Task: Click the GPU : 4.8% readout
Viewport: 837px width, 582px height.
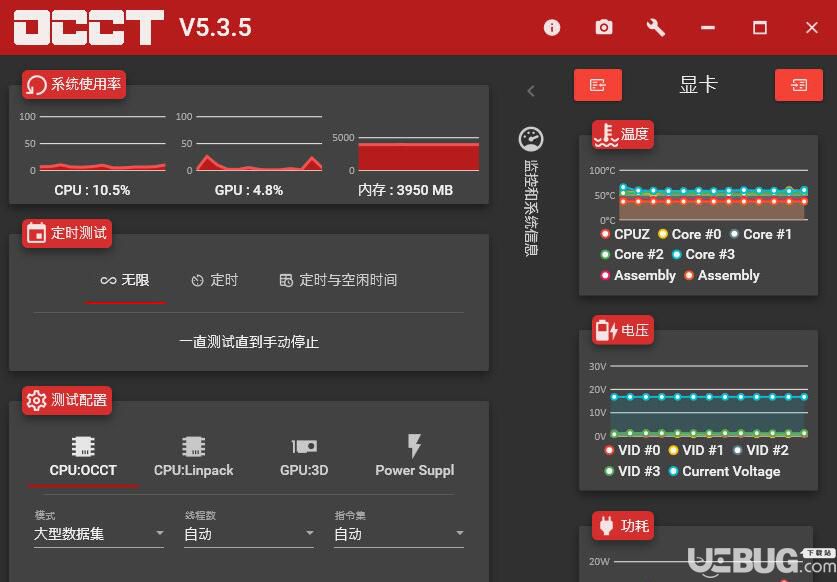Action: (x=249, y=191)
